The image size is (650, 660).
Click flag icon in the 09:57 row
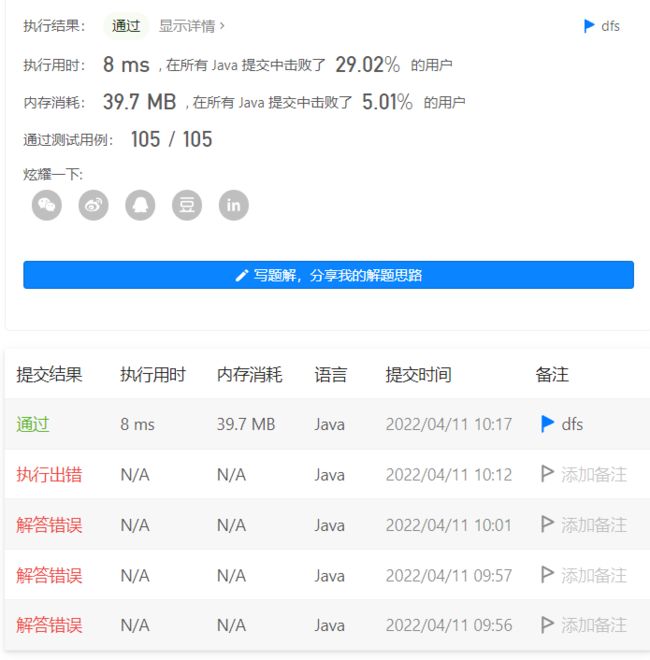pyautogui.click(x=547, y=575)
